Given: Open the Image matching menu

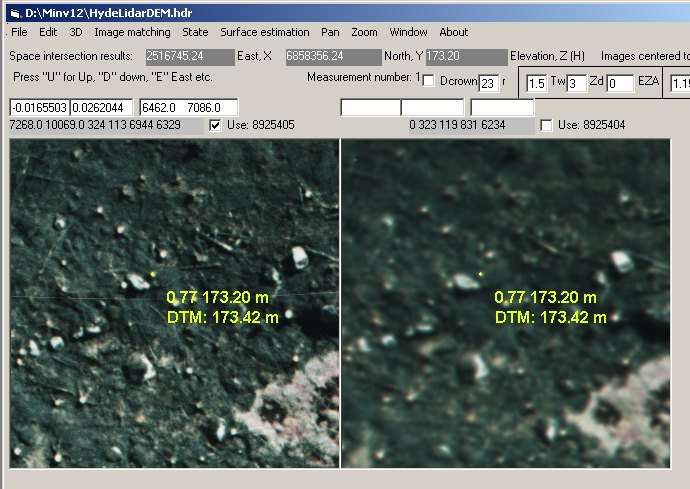Looking at the screenshot, I should [x=133, y=32].
